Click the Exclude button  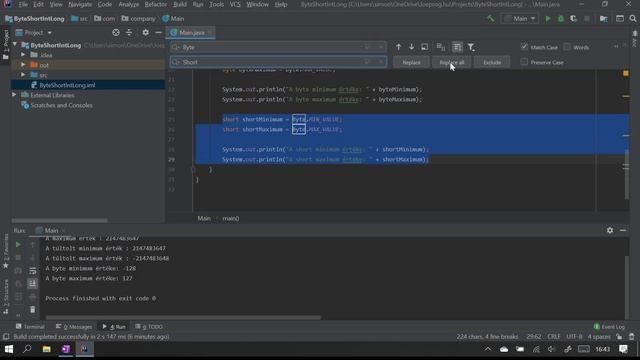tap(492, 62)
